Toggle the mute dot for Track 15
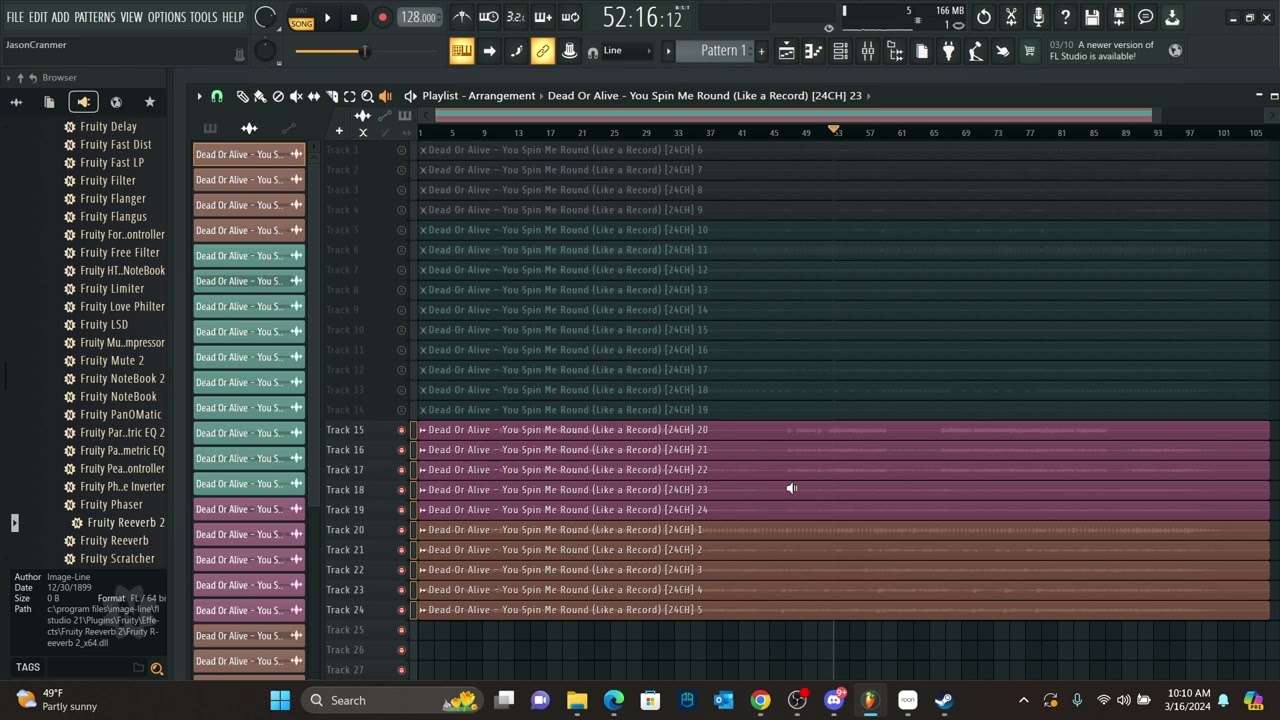Screen dimensions: 1280x720 point(401,430)
